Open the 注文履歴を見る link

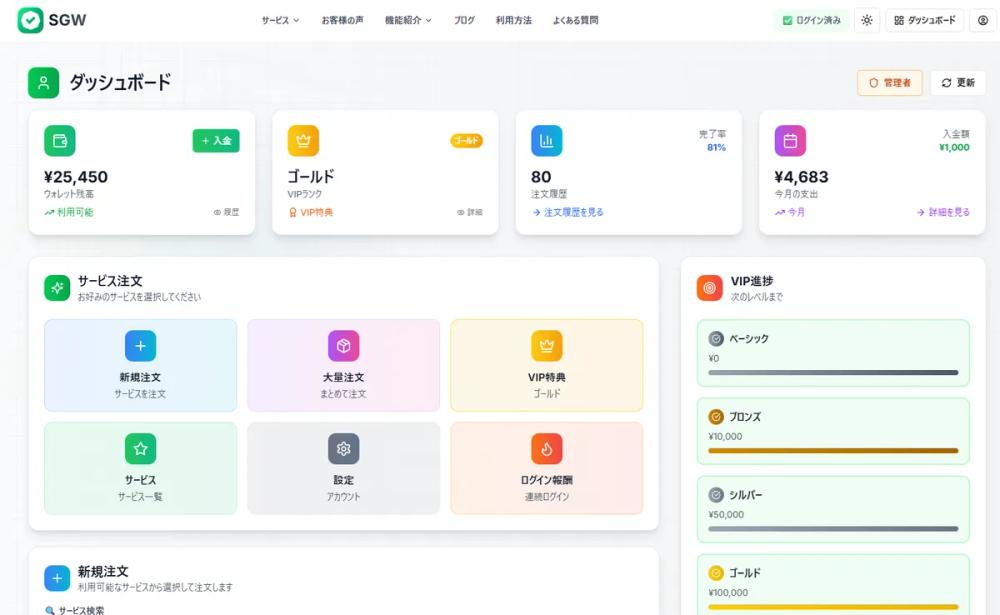(568, 212)
